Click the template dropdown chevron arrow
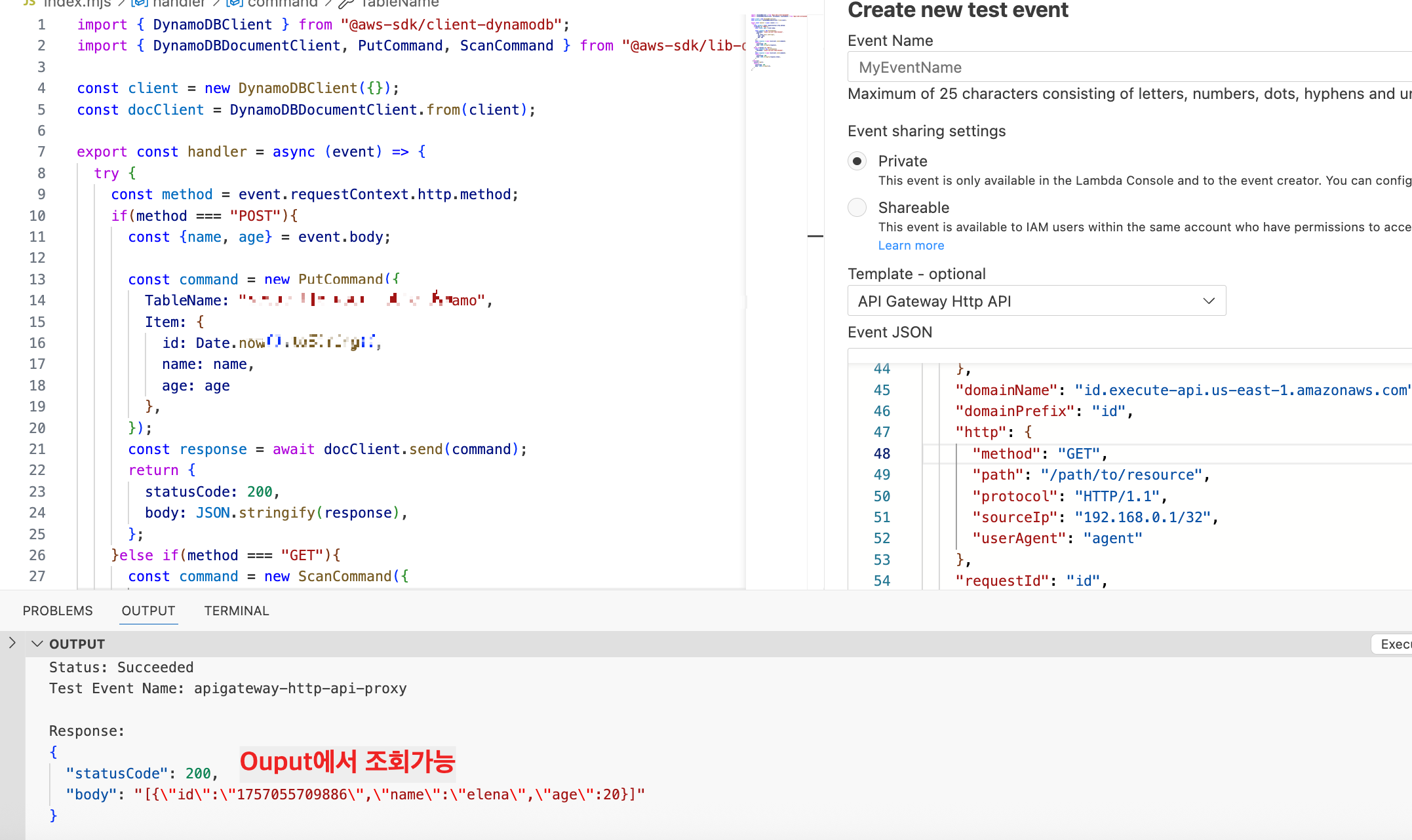1412x840 pixels. coord(1209,301)
